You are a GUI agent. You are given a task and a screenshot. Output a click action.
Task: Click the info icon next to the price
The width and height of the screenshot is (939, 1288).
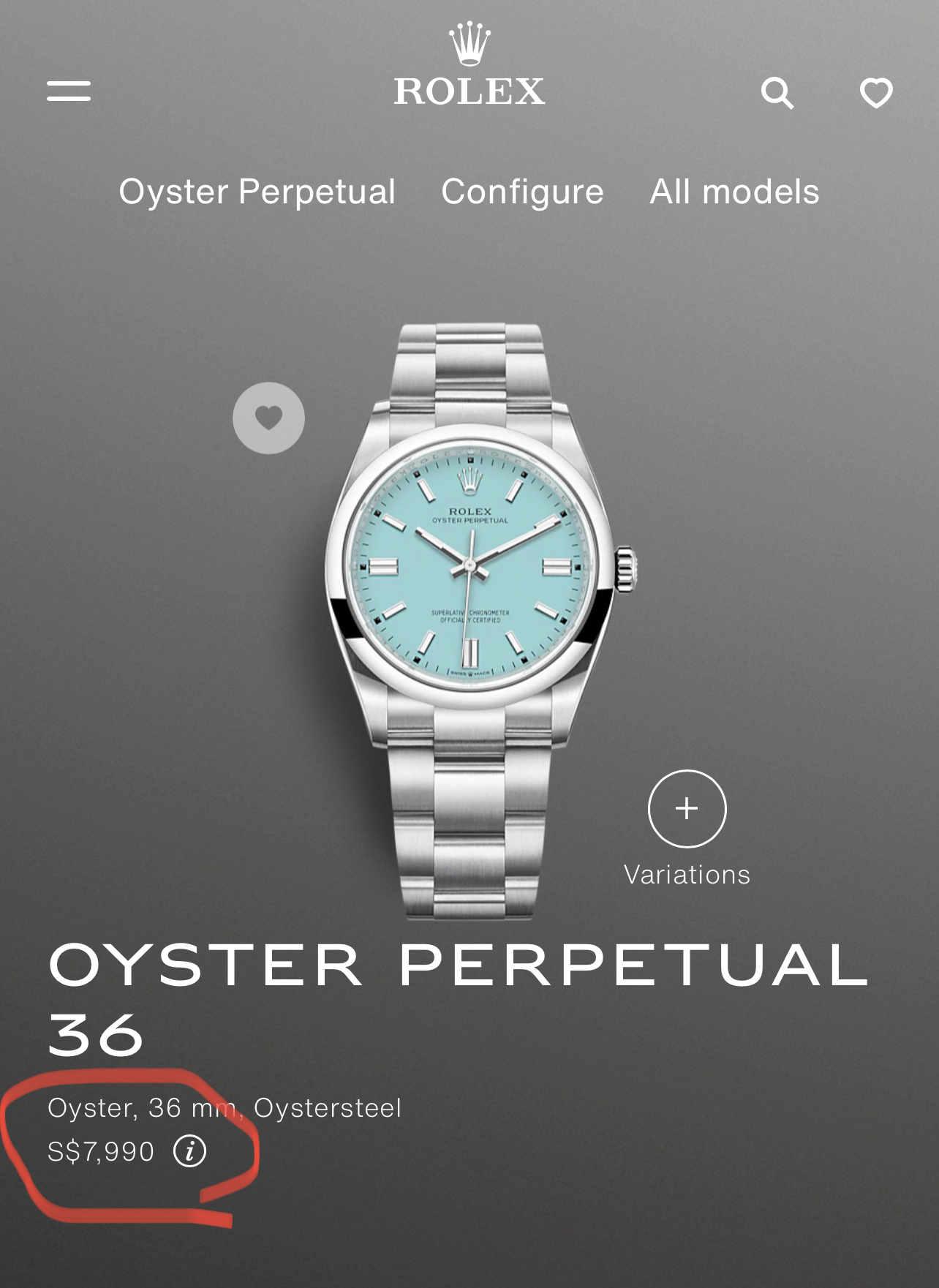pyautogui.click(x=189, y=1151)
